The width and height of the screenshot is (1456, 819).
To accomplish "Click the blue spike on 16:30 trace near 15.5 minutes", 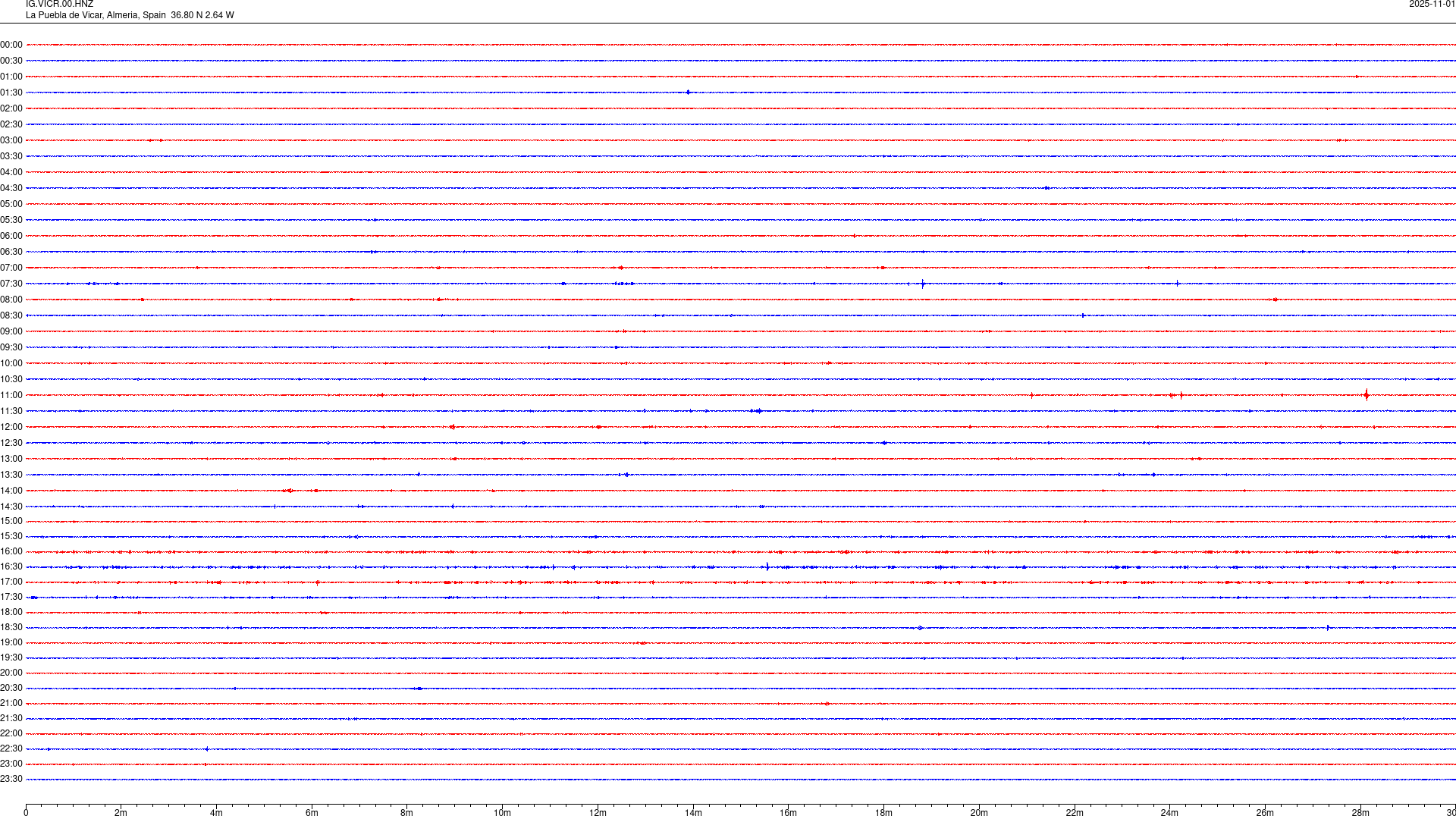I will tap(767, 566).
